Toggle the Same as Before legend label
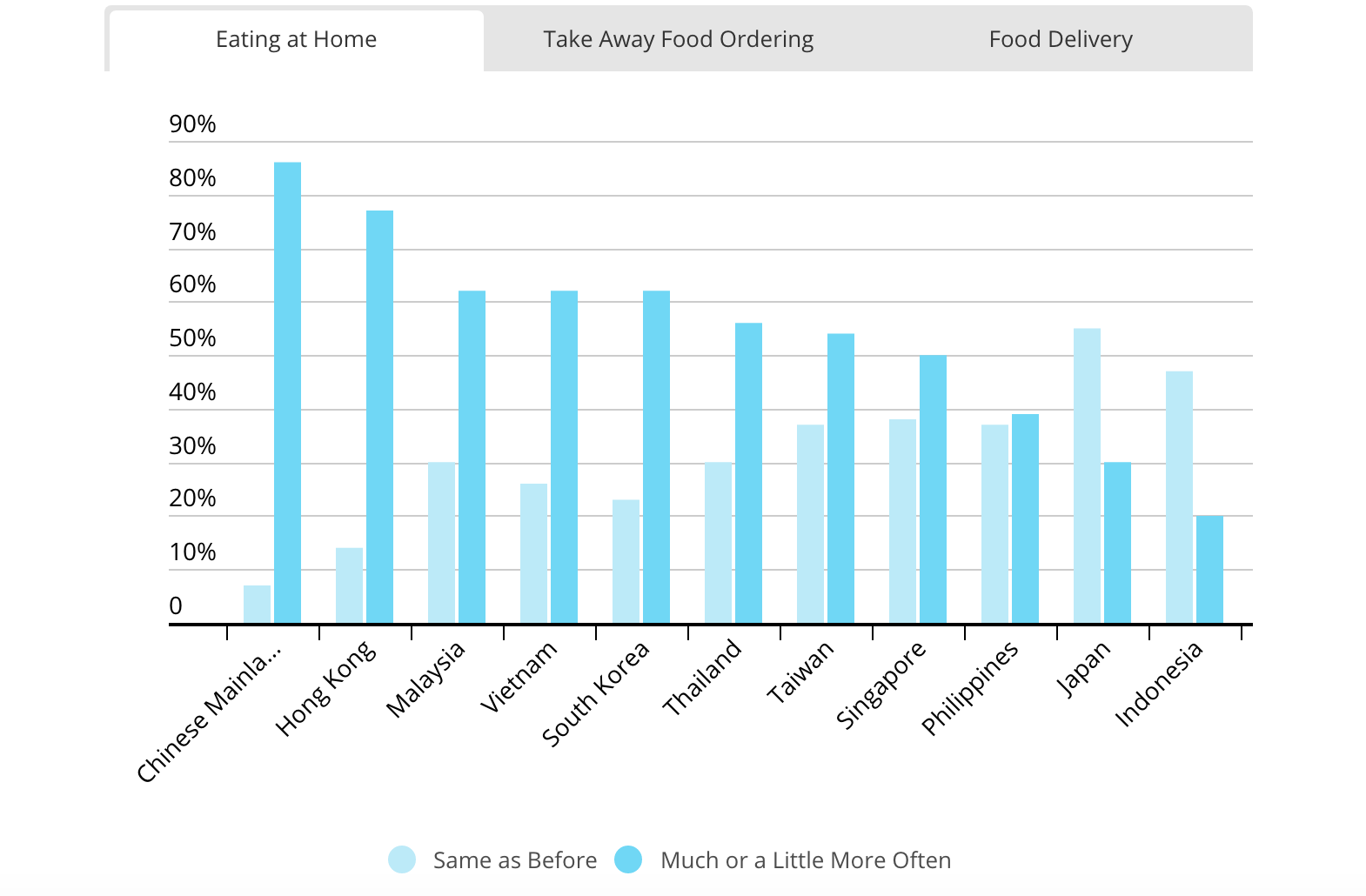1366x896 pixels. (x=514, y=860)
